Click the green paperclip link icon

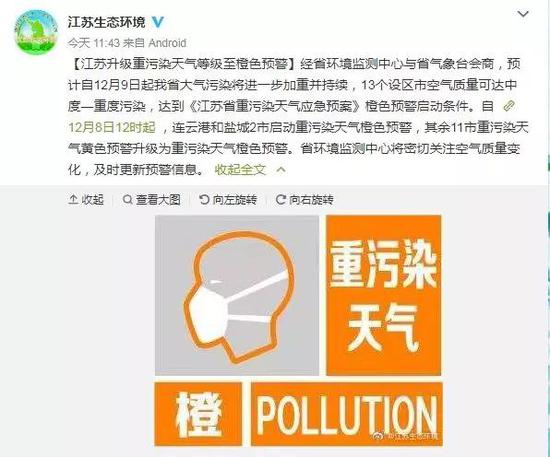(x=509, y=106)
